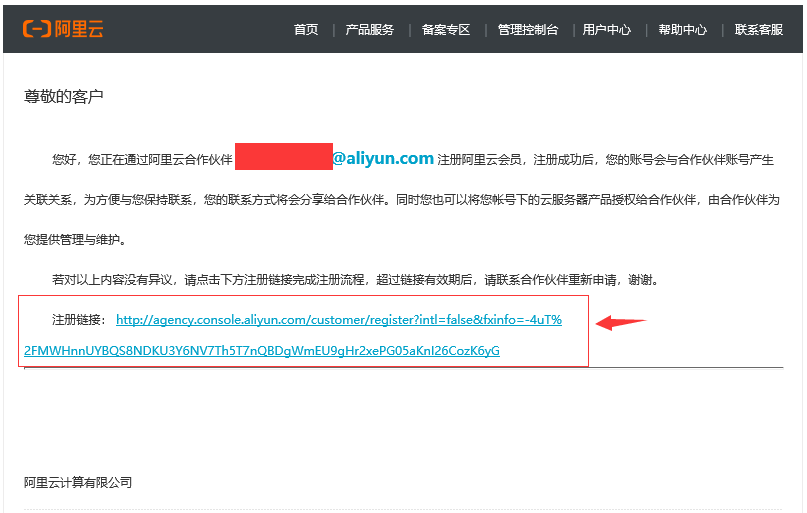807x513 pixels.
Task: Open 联系客服 in header
Action: [x=759, y=30]
